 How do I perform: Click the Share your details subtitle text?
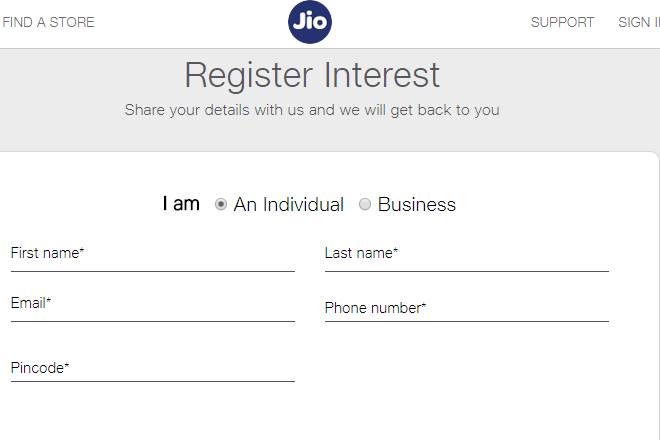(x=312, y=110)
